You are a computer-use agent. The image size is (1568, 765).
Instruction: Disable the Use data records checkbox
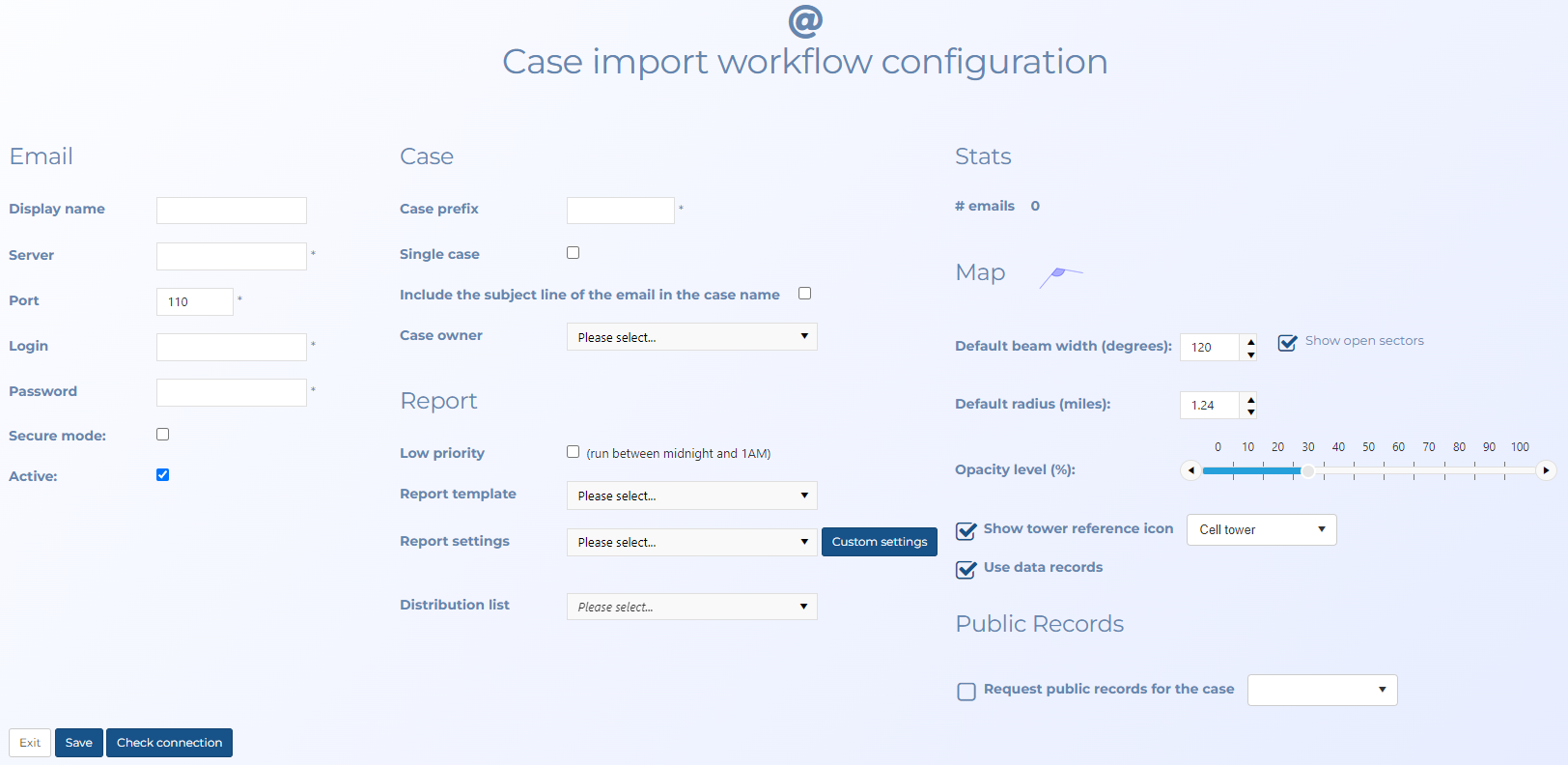click(966, 569)
